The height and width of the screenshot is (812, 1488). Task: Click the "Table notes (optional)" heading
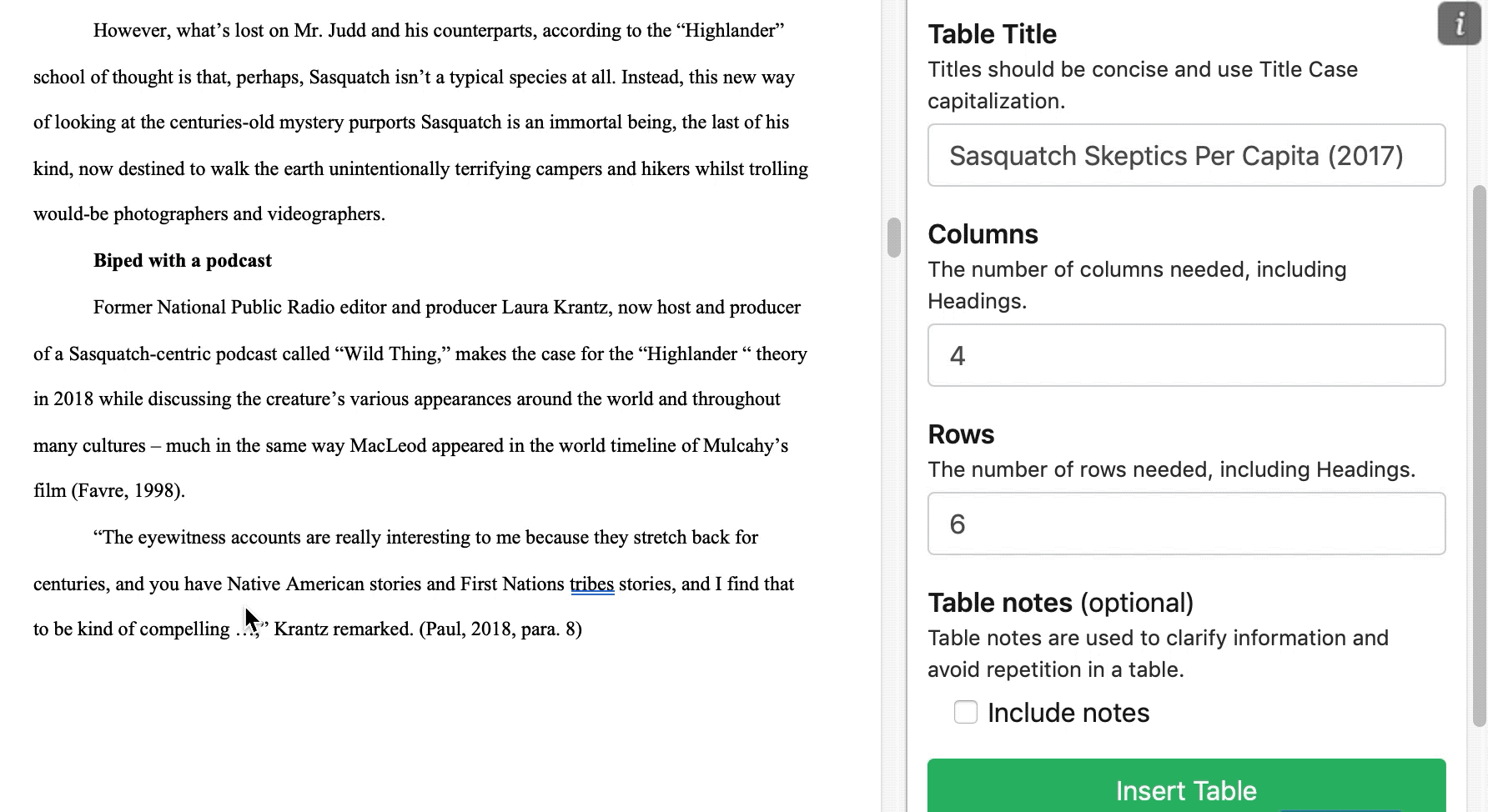click(x=1060, y=603)
